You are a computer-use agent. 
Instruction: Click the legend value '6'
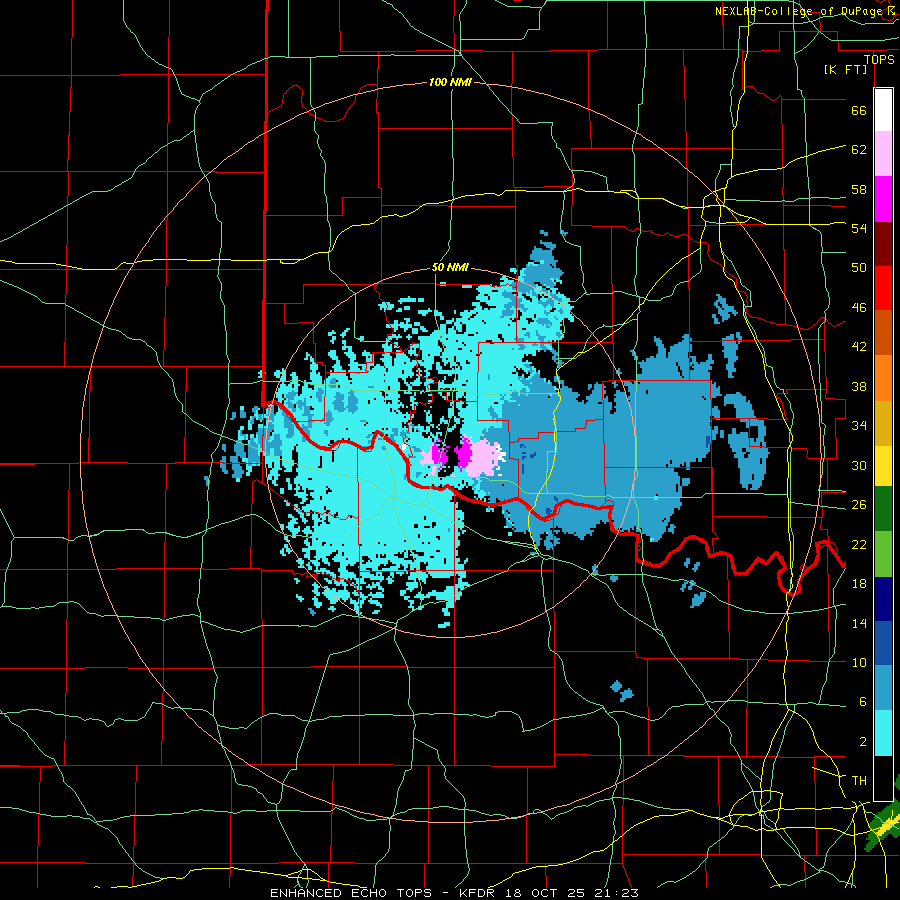tap(862, 702)
